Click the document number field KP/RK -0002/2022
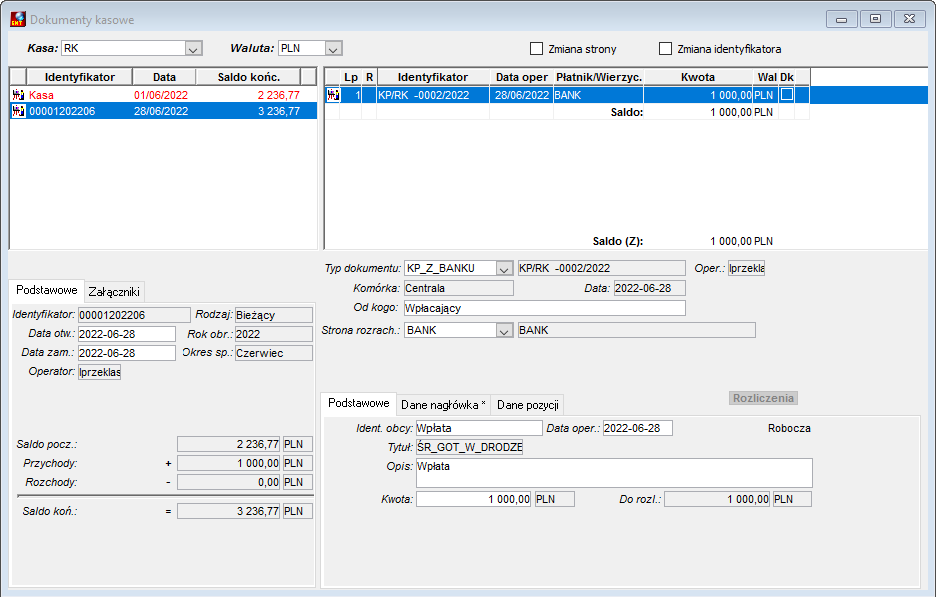 click(601, 268)
